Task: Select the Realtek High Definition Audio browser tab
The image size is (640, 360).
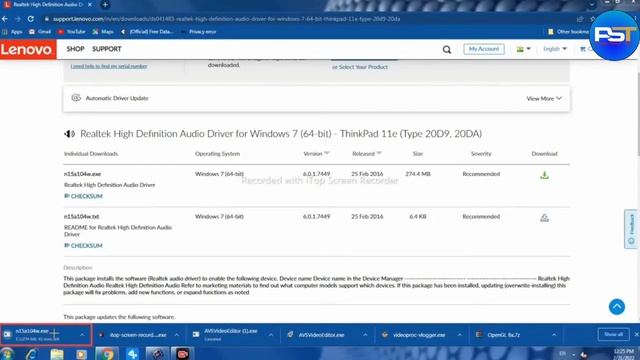Action: (47, 5)
